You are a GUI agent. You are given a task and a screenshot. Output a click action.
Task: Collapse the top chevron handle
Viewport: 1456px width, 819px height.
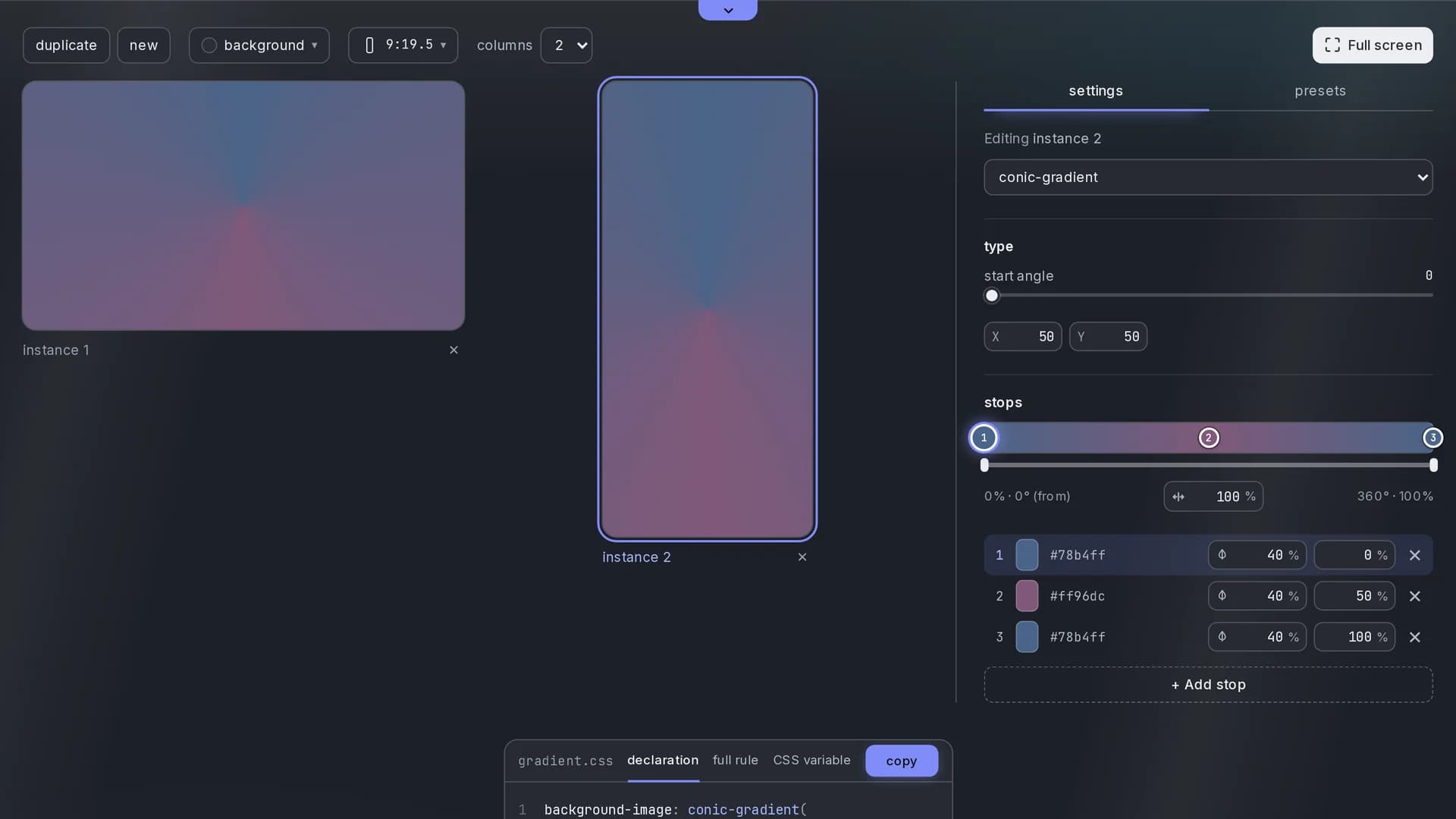click(x=728, y=10)
